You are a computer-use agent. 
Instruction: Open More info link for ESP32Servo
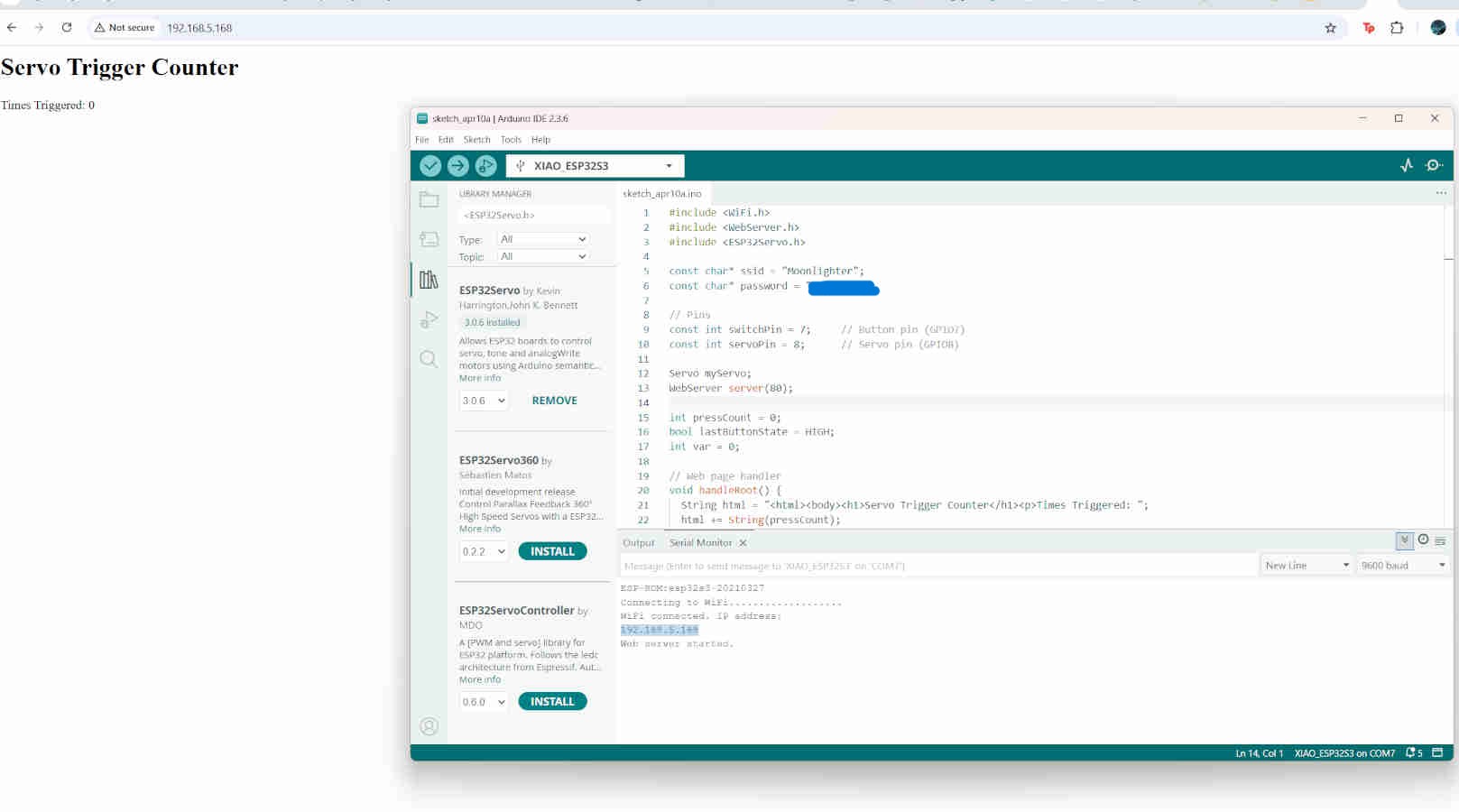tap(480, 378)
